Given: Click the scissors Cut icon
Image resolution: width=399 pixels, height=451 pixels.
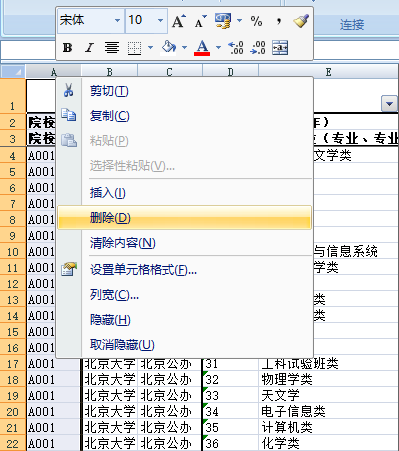Looking at the screenshot, I should (x=69, y=90).
